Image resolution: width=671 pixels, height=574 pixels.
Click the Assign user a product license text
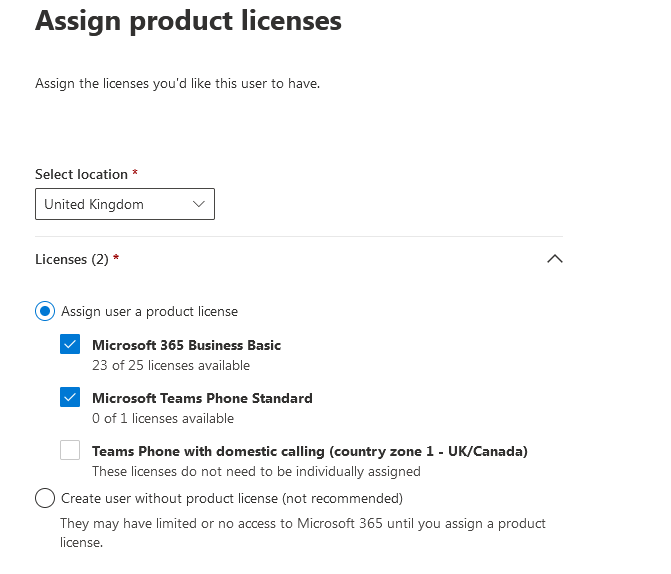pyautogui.click(x=149, y=311)
